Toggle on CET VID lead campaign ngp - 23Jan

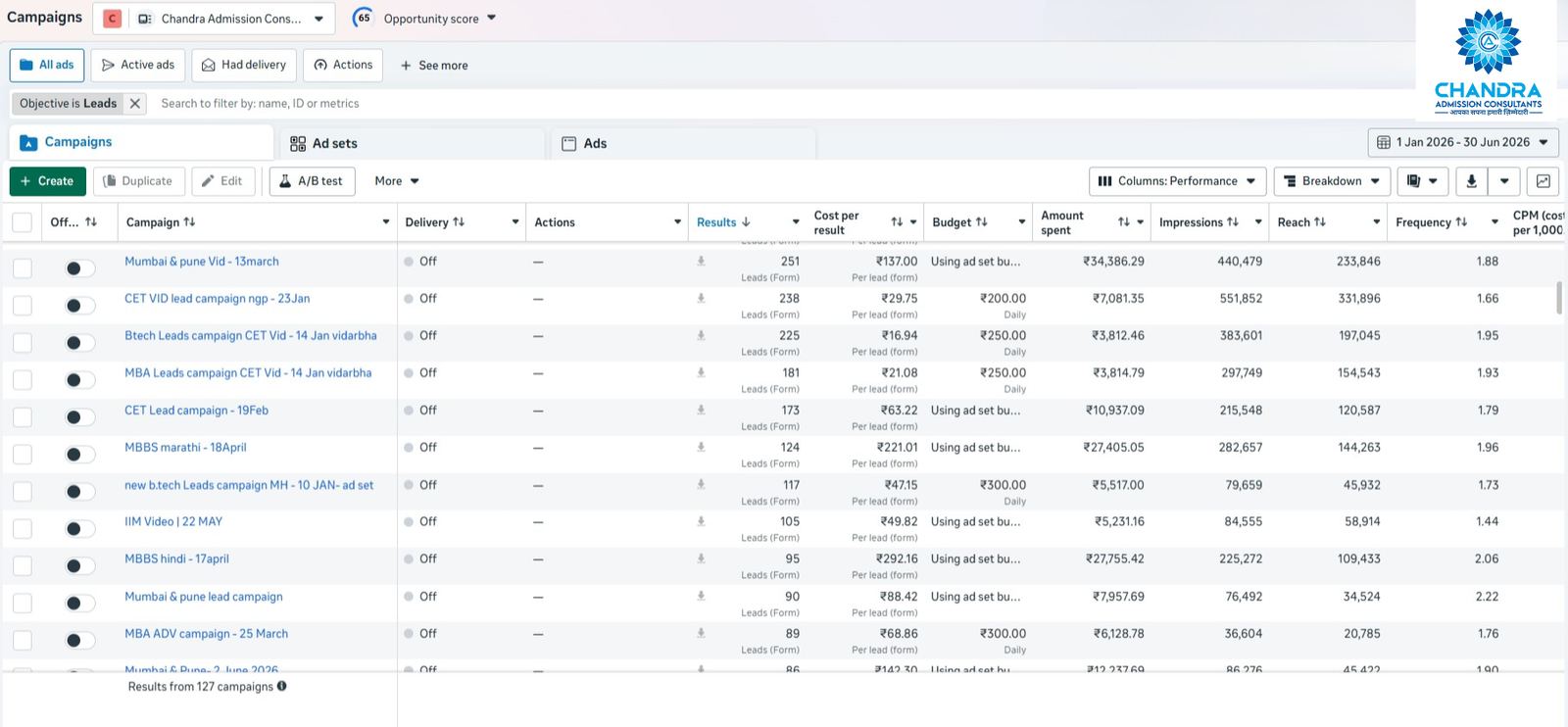coord(80,306)
